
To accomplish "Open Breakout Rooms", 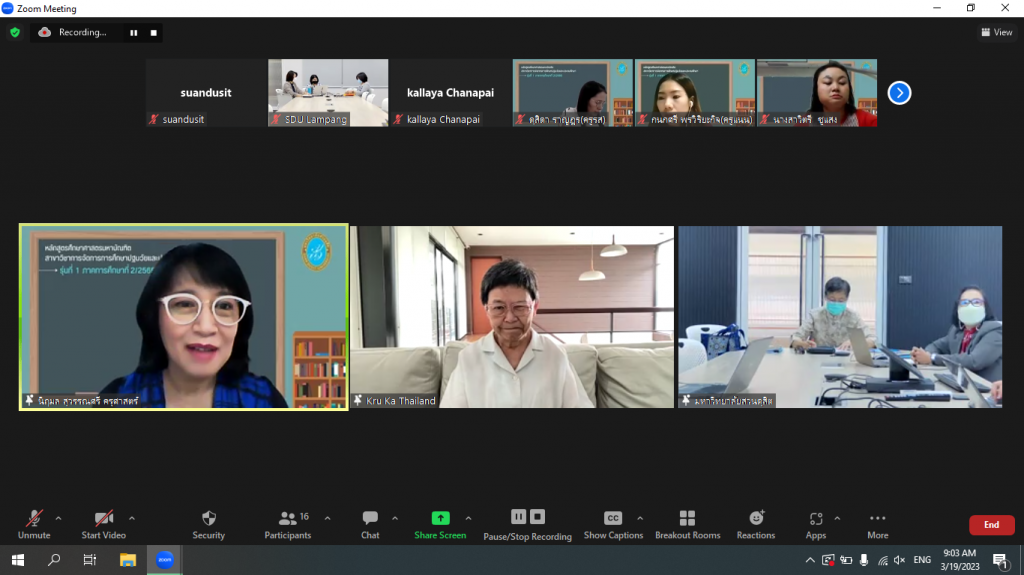I will [687, 523].
